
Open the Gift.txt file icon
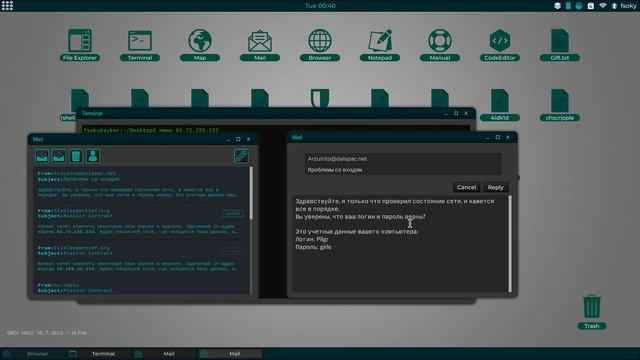[560, 45]
